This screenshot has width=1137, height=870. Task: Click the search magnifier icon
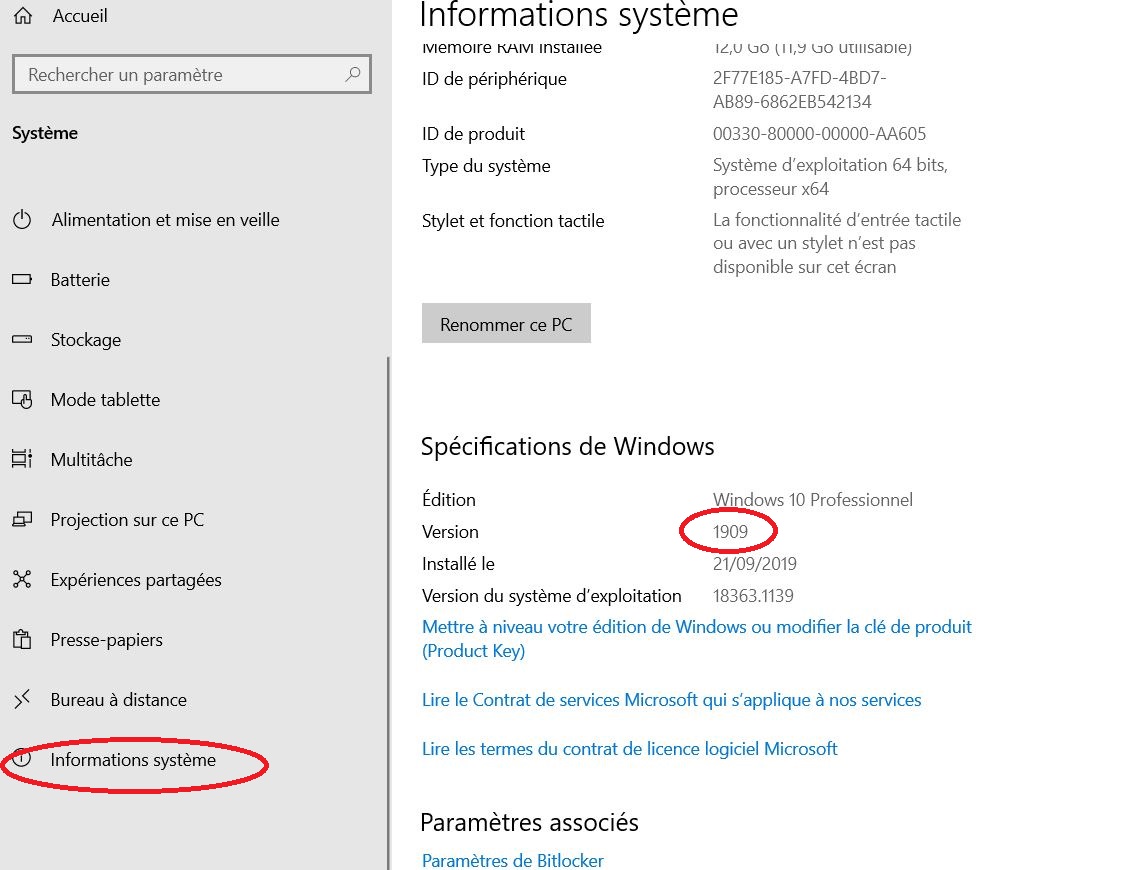click(x=352, y=74)
